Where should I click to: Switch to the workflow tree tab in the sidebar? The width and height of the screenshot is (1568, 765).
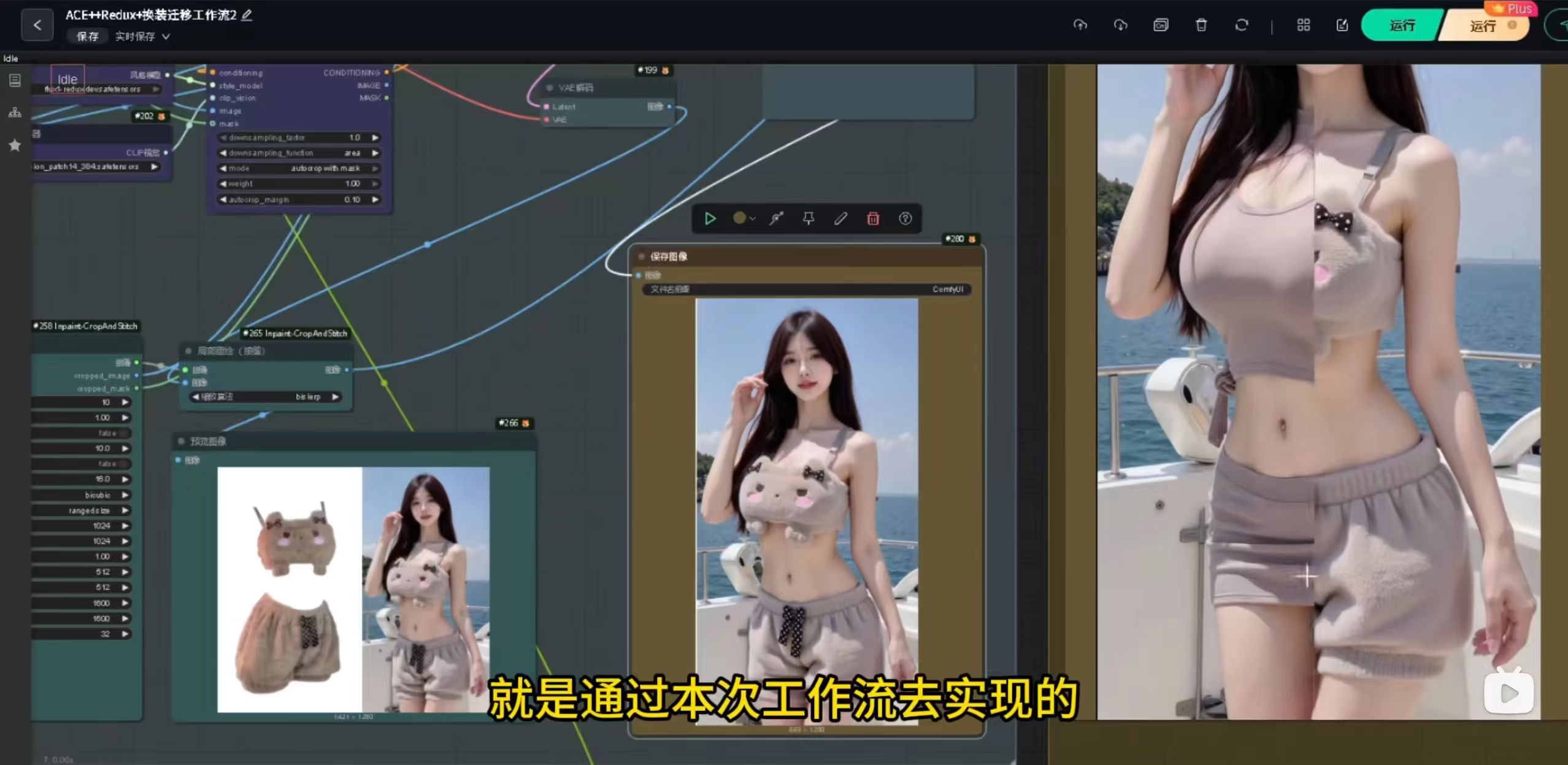point(14,112)
